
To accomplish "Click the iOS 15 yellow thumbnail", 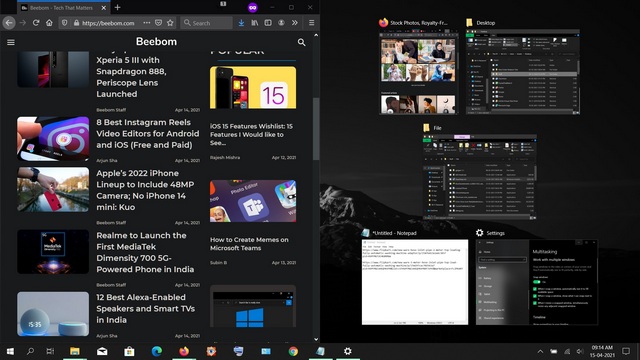I will click(253, 87).
